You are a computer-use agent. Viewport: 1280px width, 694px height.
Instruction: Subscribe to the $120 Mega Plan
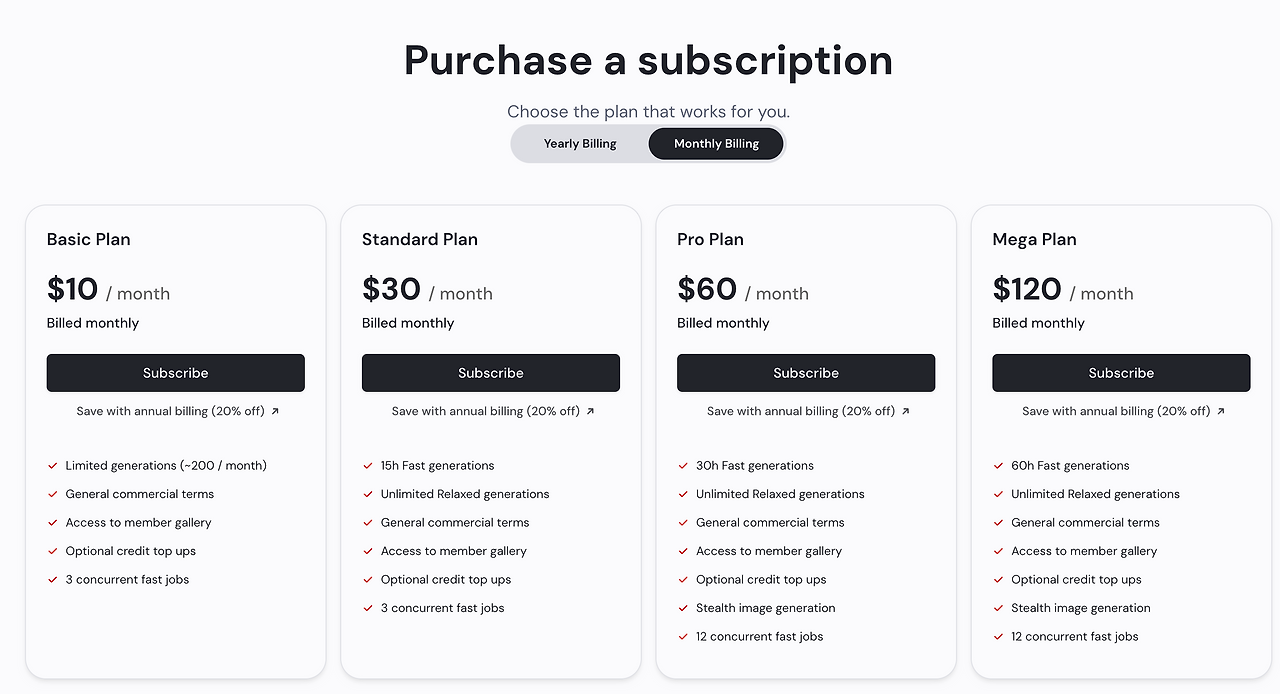[x=1121, y=373]
